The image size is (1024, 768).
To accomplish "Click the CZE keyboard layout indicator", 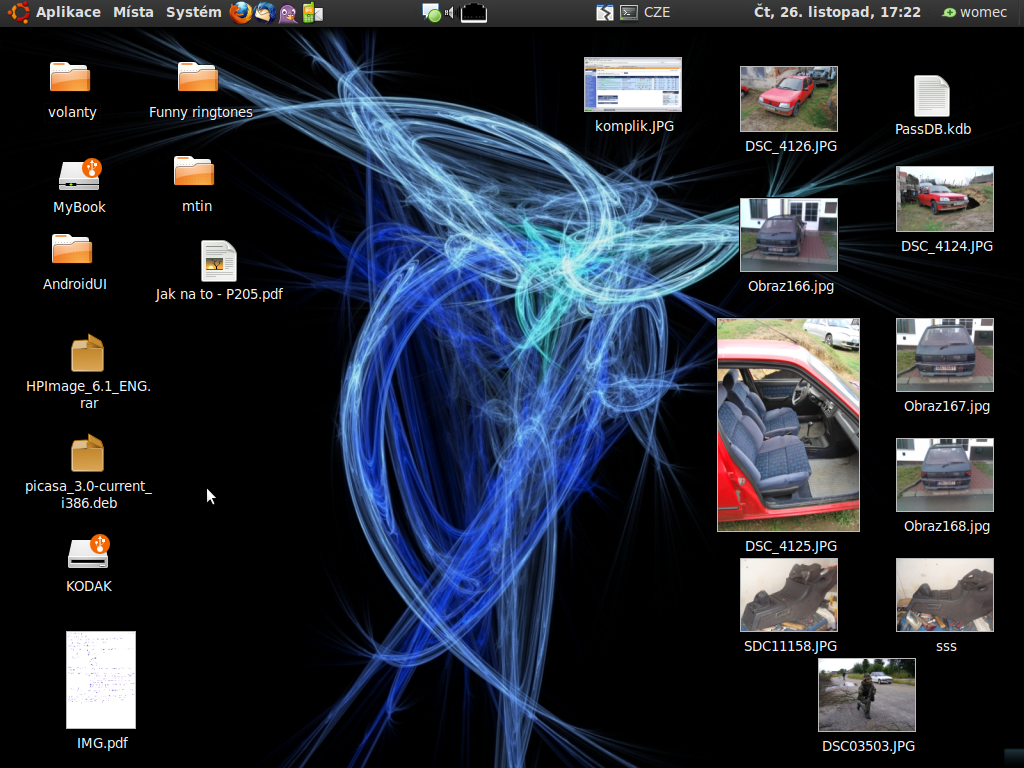I will [x=657, y=12].
